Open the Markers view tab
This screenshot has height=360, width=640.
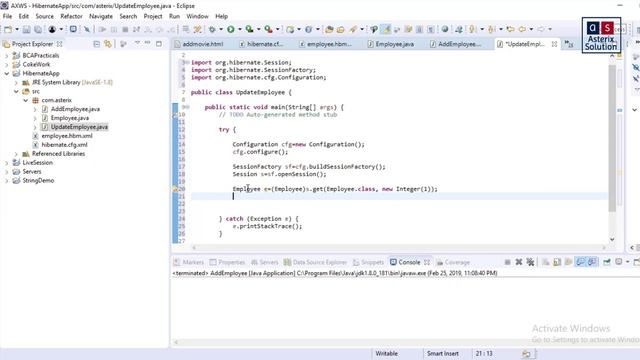click(x=189, y=262)
